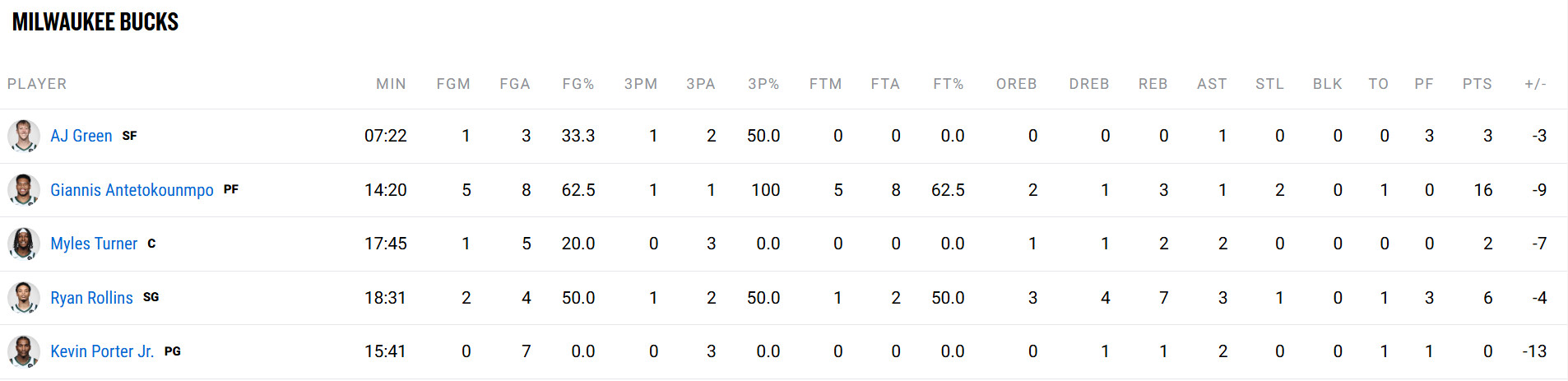
Task: Sort by the FG% column header
Action: (578, 84)
